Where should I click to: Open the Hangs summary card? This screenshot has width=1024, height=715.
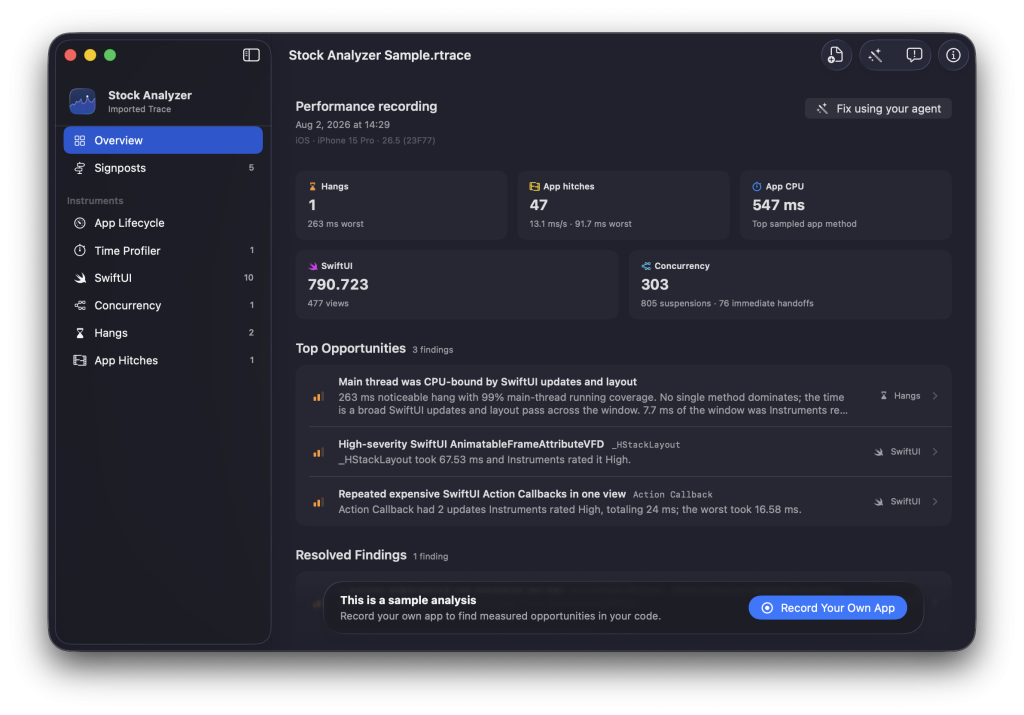[x=401, y=205]
